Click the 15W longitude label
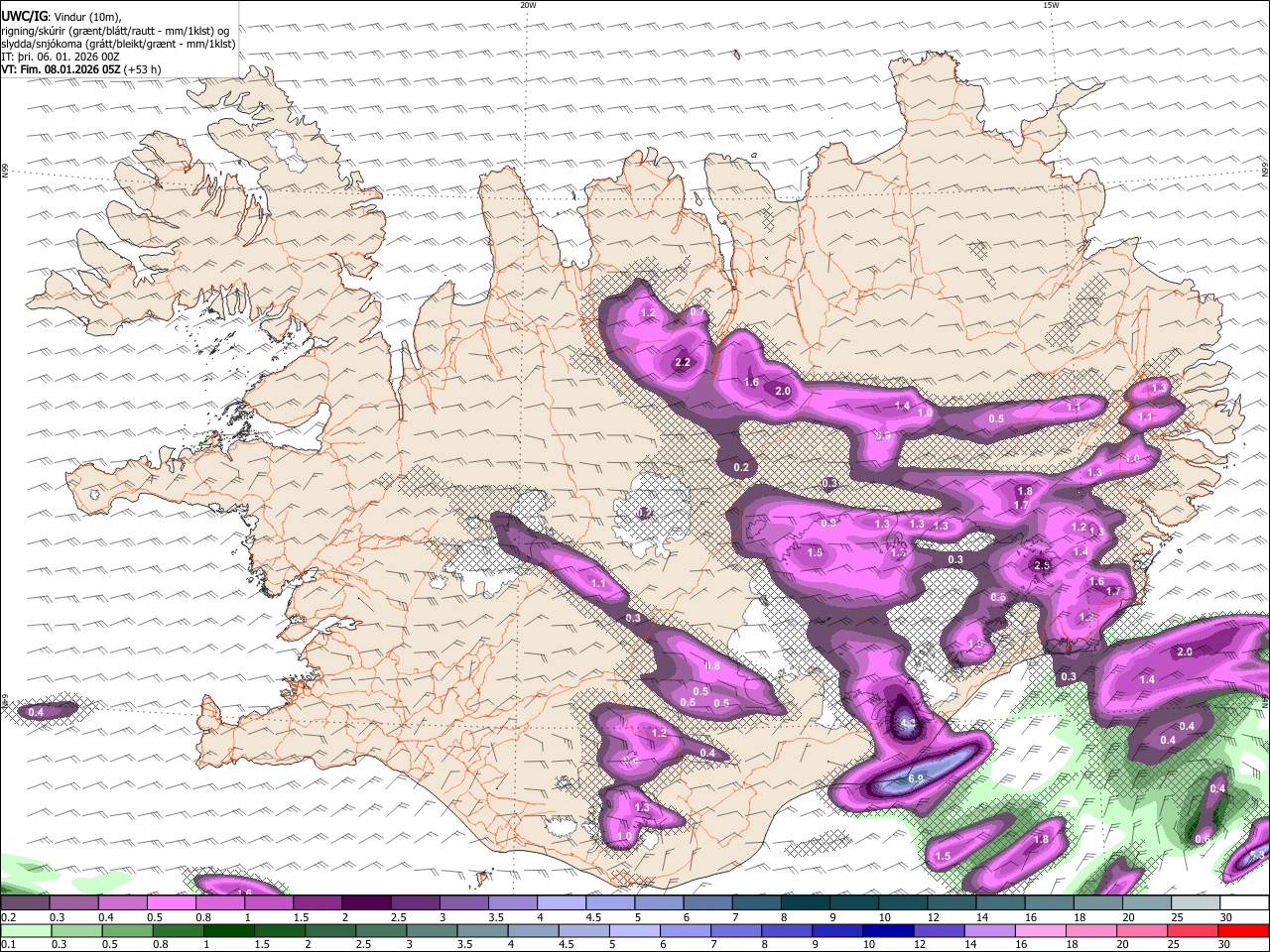Image resolution: width=1270 pixels, height=952 pixels. (x=1051, y=5)
